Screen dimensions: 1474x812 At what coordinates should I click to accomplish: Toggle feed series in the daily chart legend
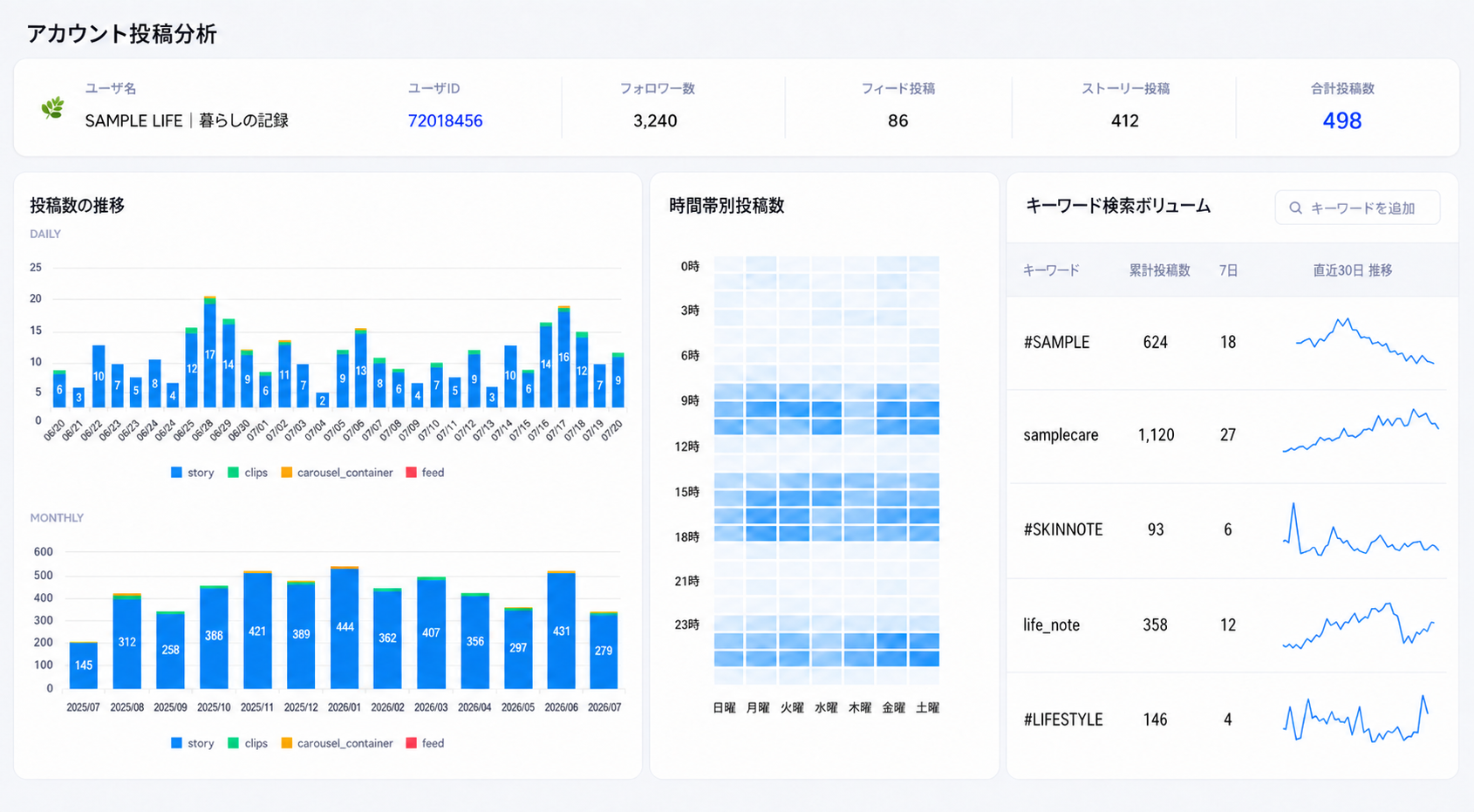(x=426, y=473)
